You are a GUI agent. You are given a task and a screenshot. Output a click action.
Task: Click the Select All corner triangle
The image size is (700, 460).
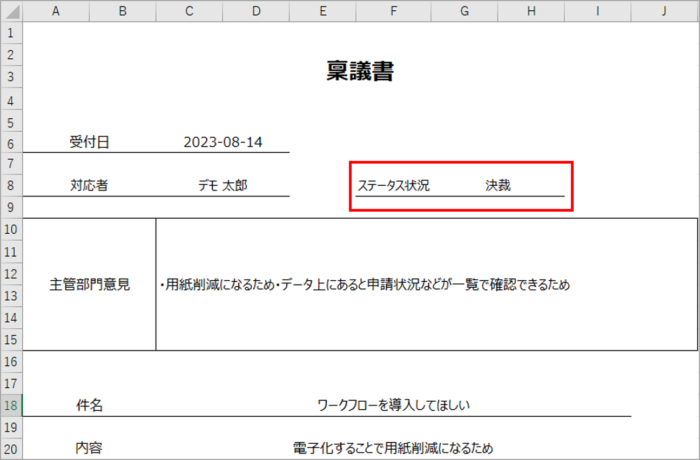(12, 11)
